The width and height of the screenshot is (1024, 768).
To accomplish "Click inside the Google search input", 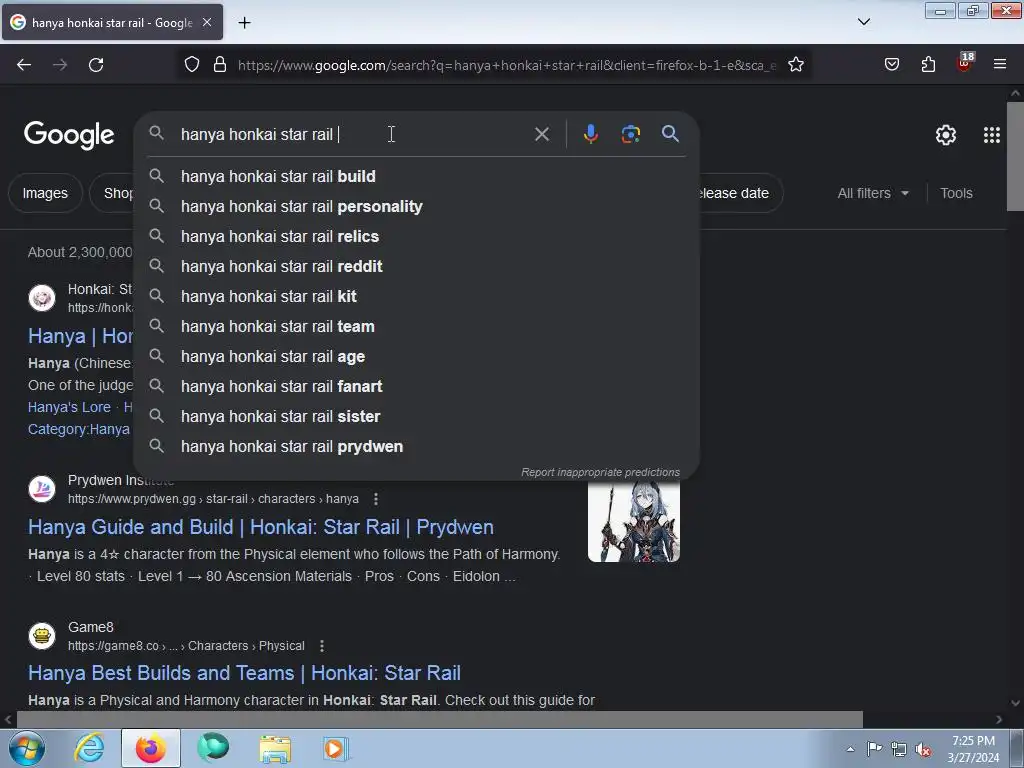I will (x=353, y=135).
